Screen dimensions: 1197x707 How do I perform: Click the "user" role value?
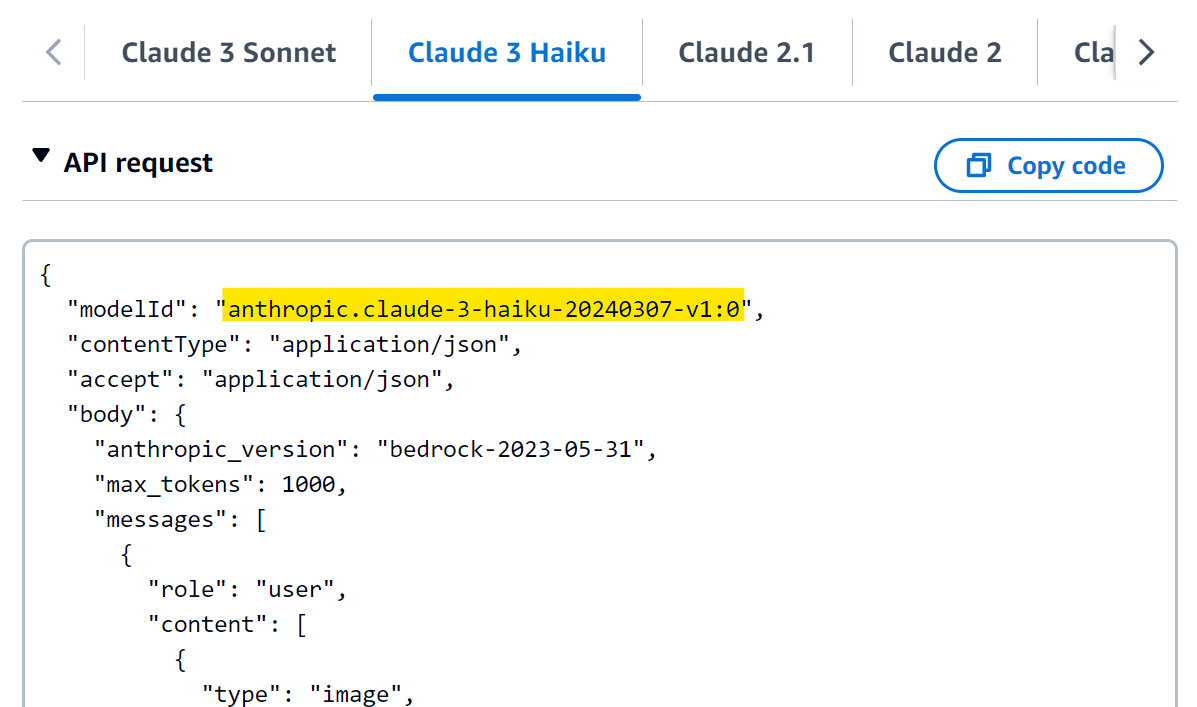pos(299,590)
